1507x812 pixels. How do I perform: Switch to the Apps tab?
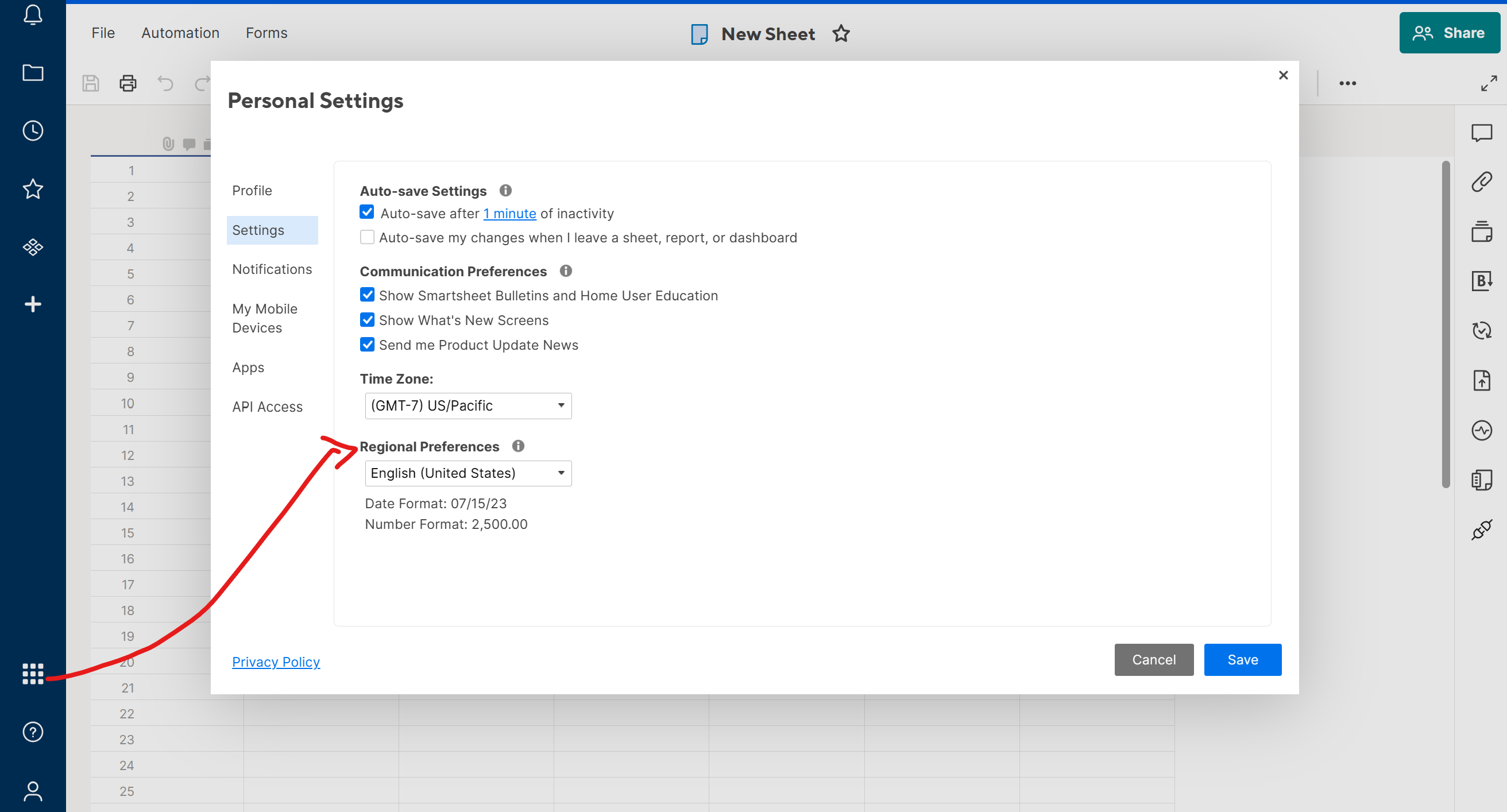tap(248, 368)
